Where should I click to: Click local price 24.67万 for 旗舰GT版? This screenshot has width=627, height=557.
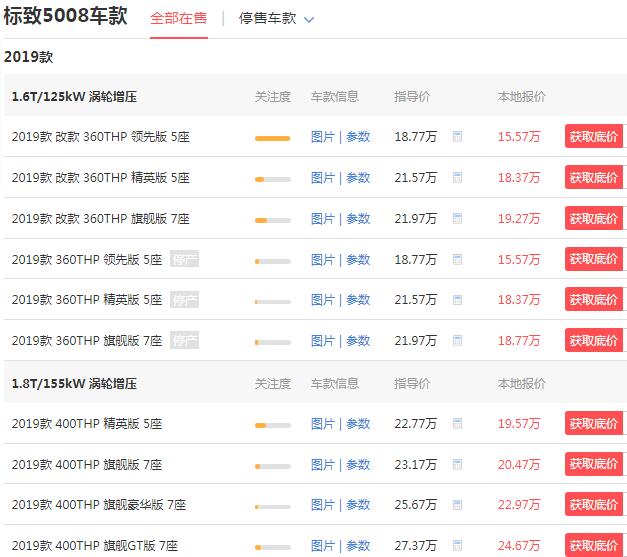pyautogui.click(x=519, y=546)
